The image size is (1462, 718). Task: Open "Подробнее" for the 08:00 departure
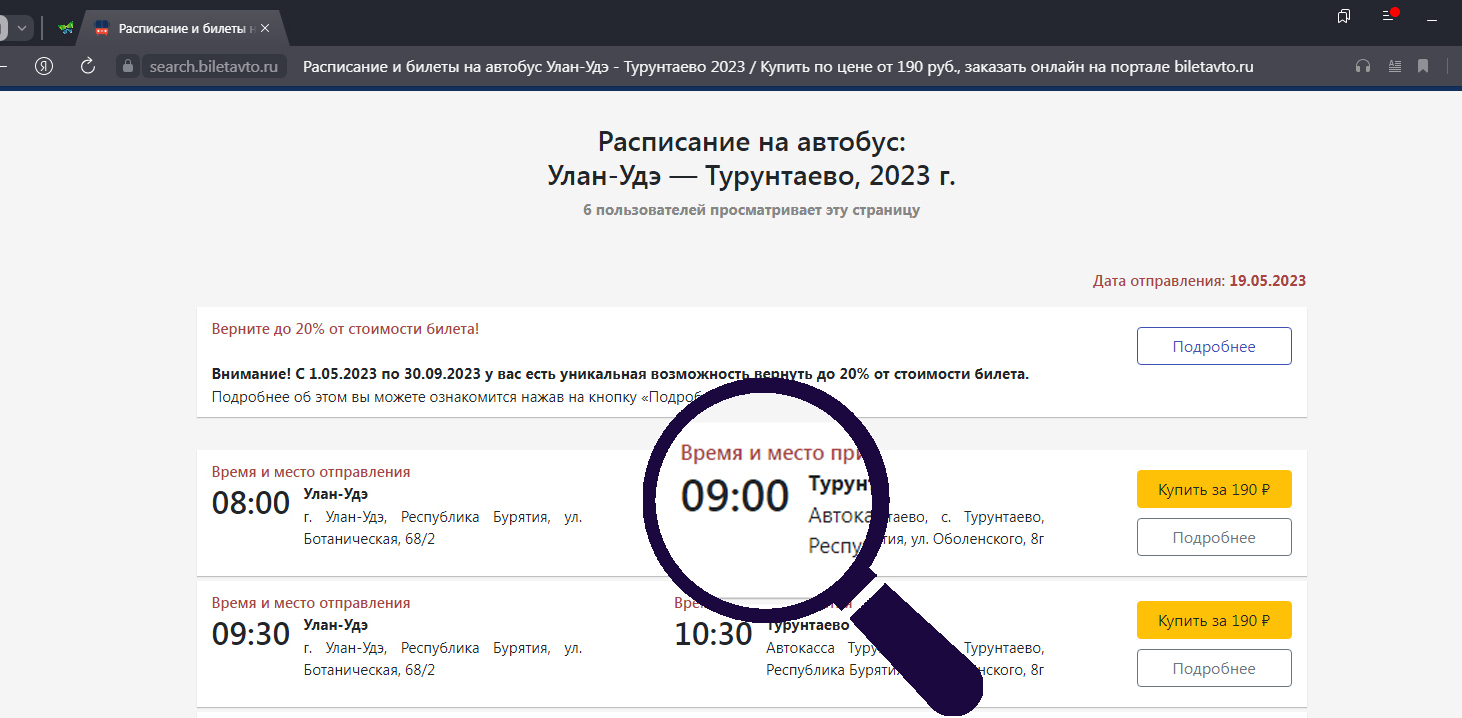pyautogui.click(x=1214, y=537)
